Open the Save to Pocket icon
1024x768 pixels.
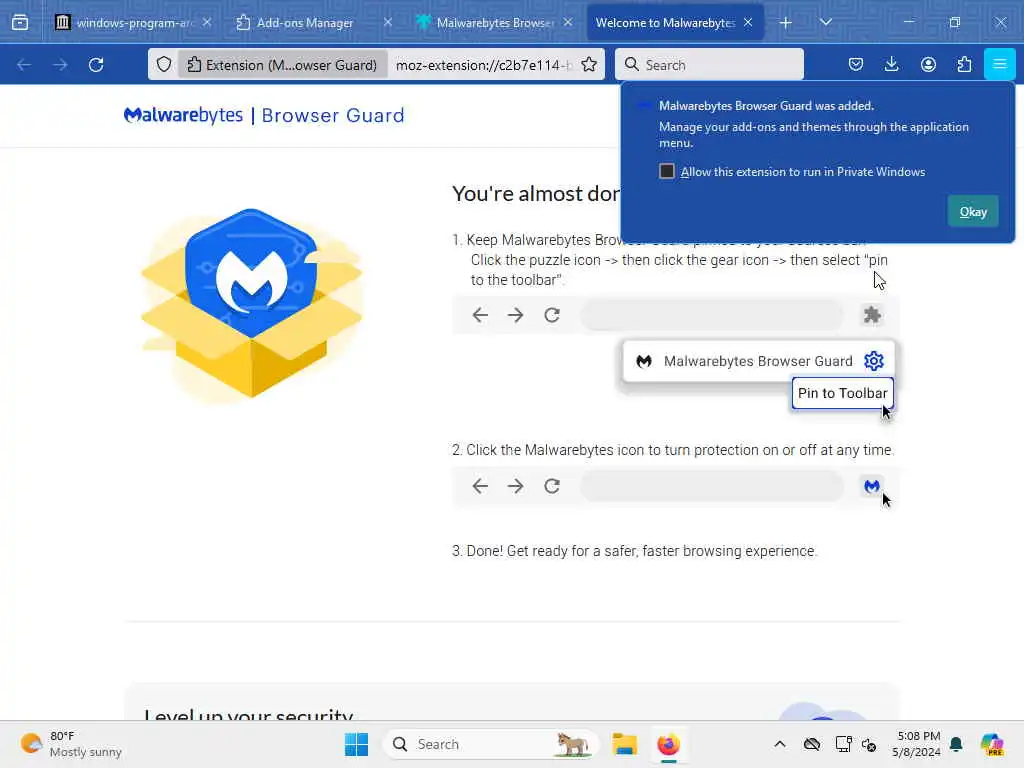pos(856,64)
